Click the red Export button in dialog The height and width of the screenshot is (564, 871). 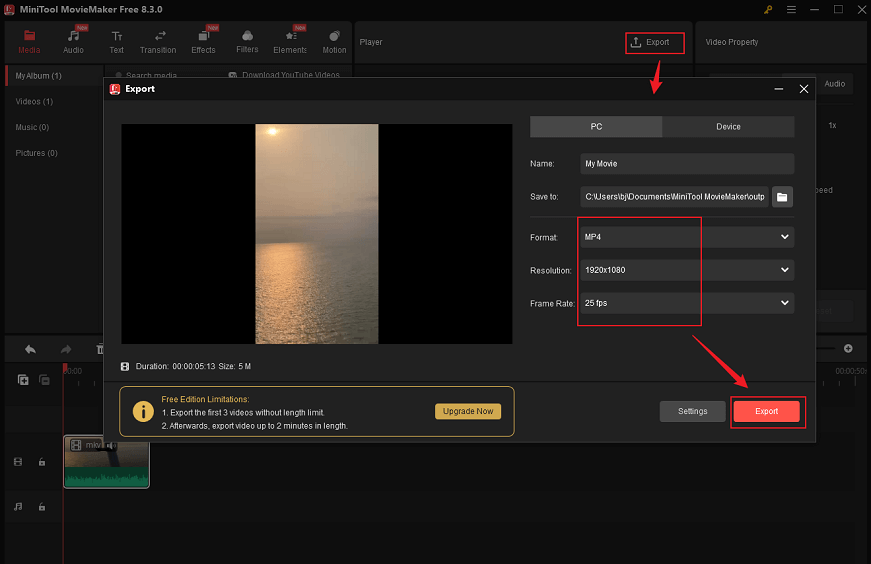(x=767, y=411)
